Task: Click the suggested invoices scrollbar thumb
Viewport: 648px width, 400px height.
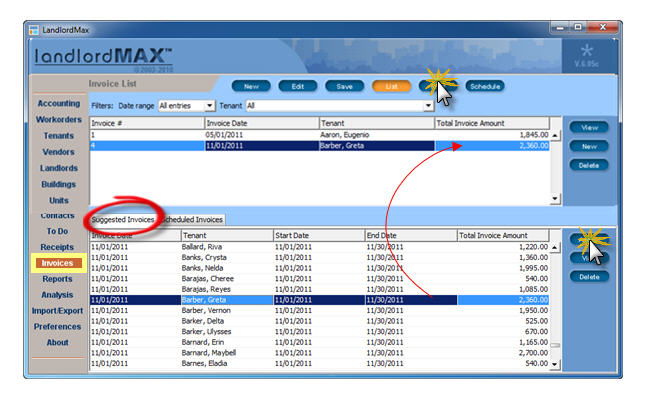Action: 555,345
